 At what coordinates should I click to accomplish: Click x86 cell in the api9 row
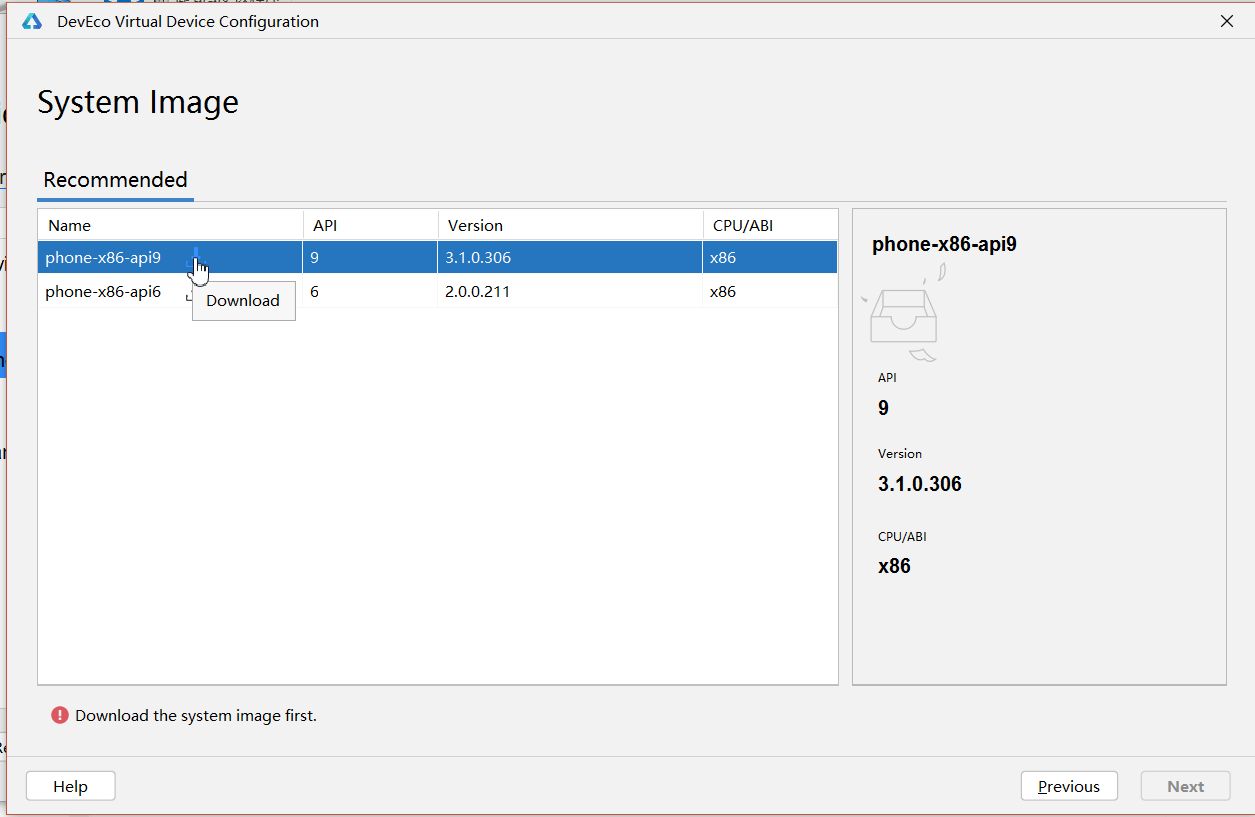[723, 257]
